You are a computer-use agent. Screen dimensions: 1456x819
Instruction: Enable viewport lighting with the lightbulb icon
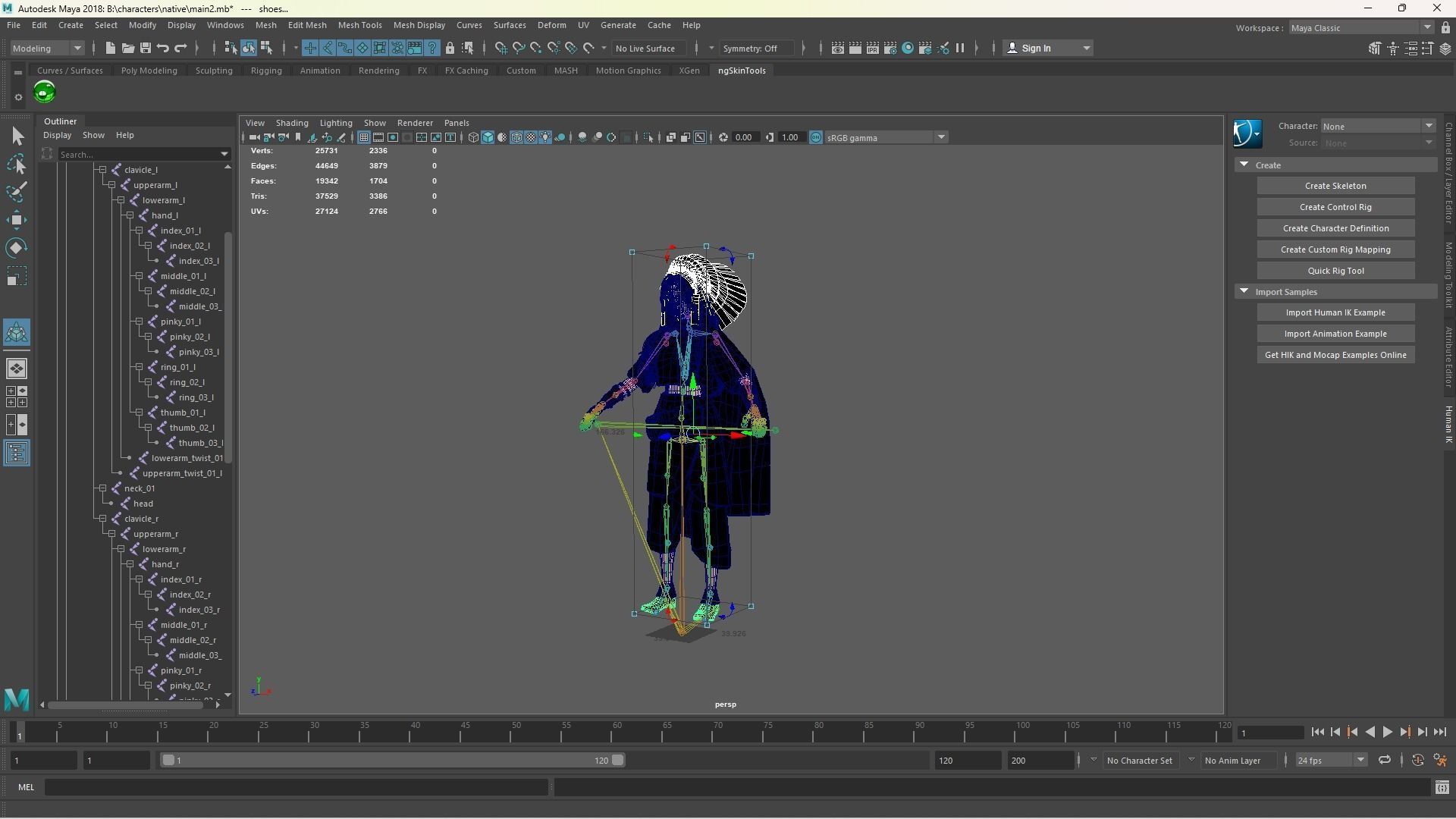pos(545,137)
